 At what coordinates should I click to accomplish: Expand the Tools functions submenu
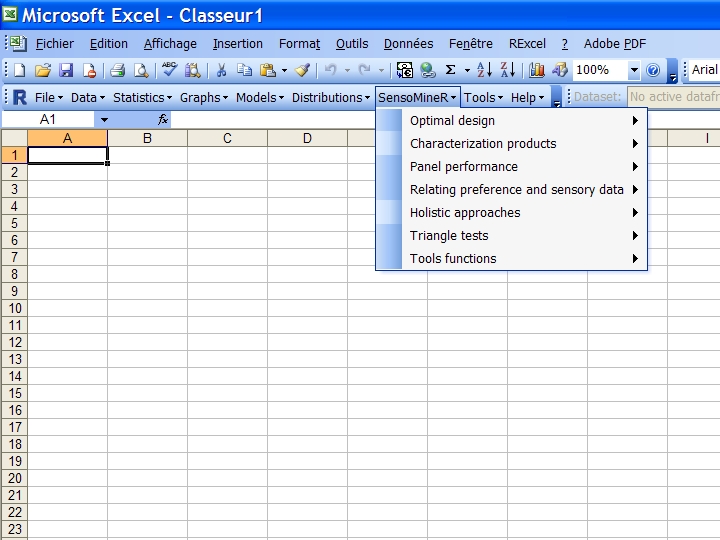[x=511, y=259]
